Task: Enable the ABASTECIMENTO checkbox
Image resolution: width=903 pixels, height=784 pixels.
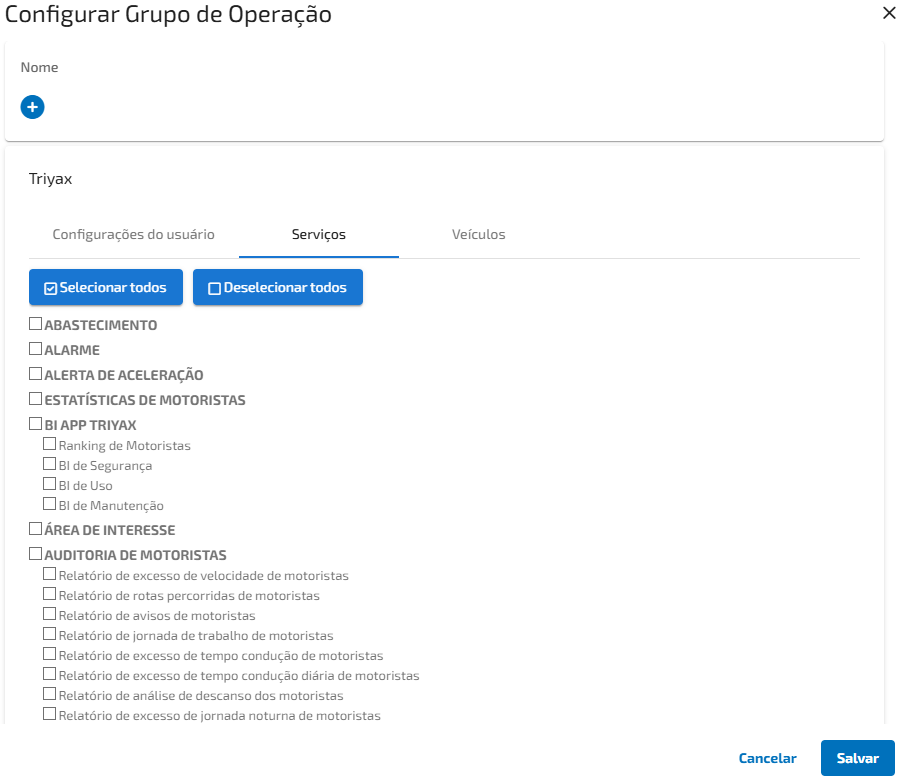Action: (x=36, y=324)
